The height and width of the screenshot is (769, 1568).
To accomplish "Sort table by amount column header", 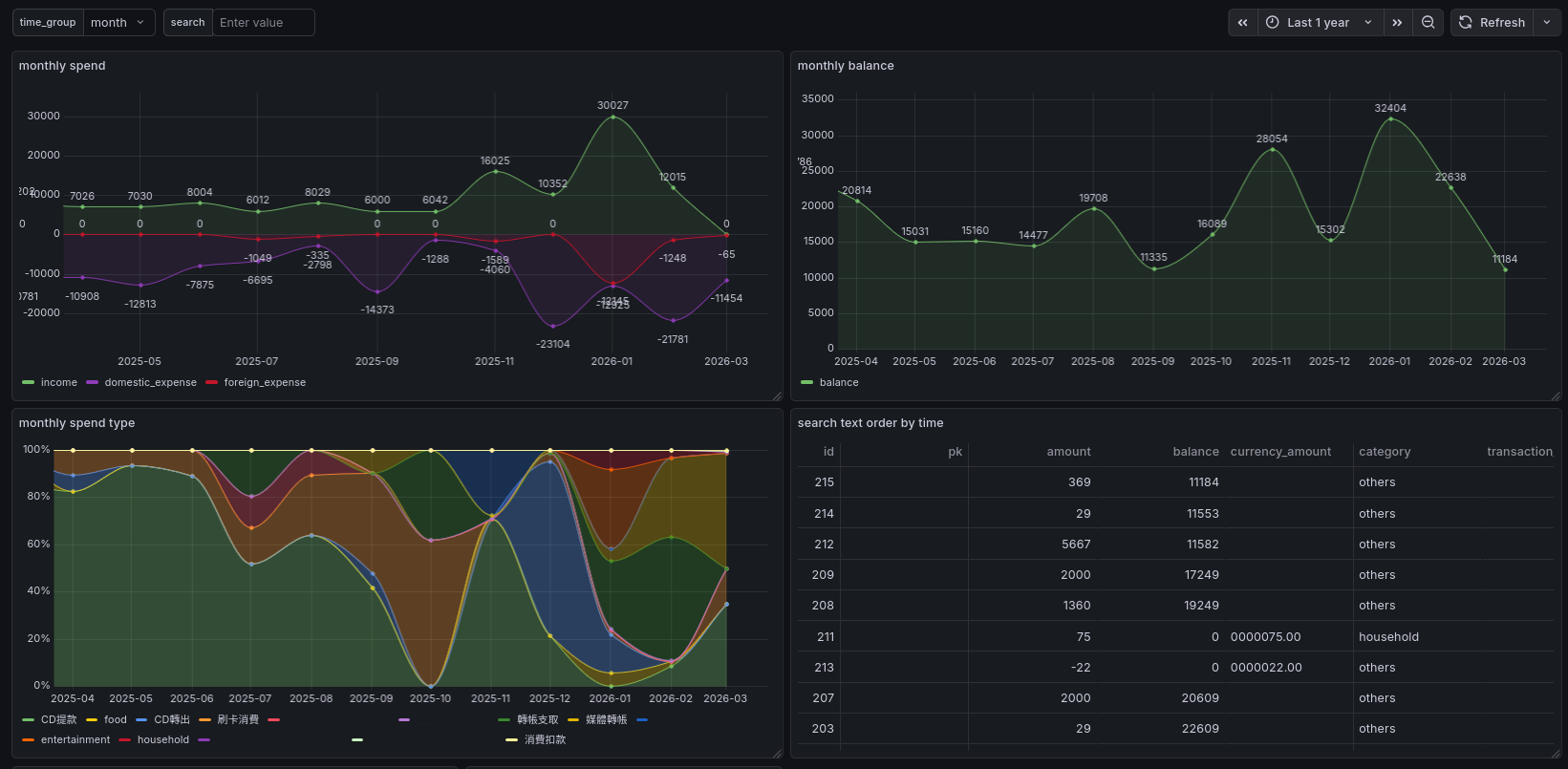I will click(x=1068, y=452).
